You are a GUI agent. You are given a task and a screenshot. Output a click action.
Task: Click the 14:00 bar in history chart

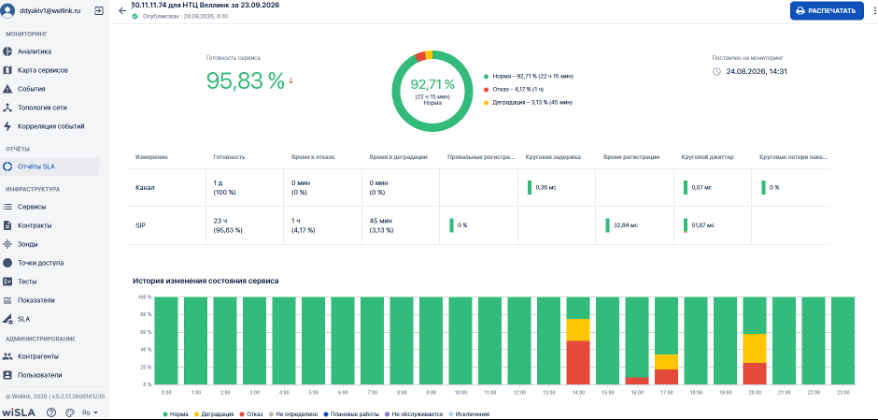[578, 341]
